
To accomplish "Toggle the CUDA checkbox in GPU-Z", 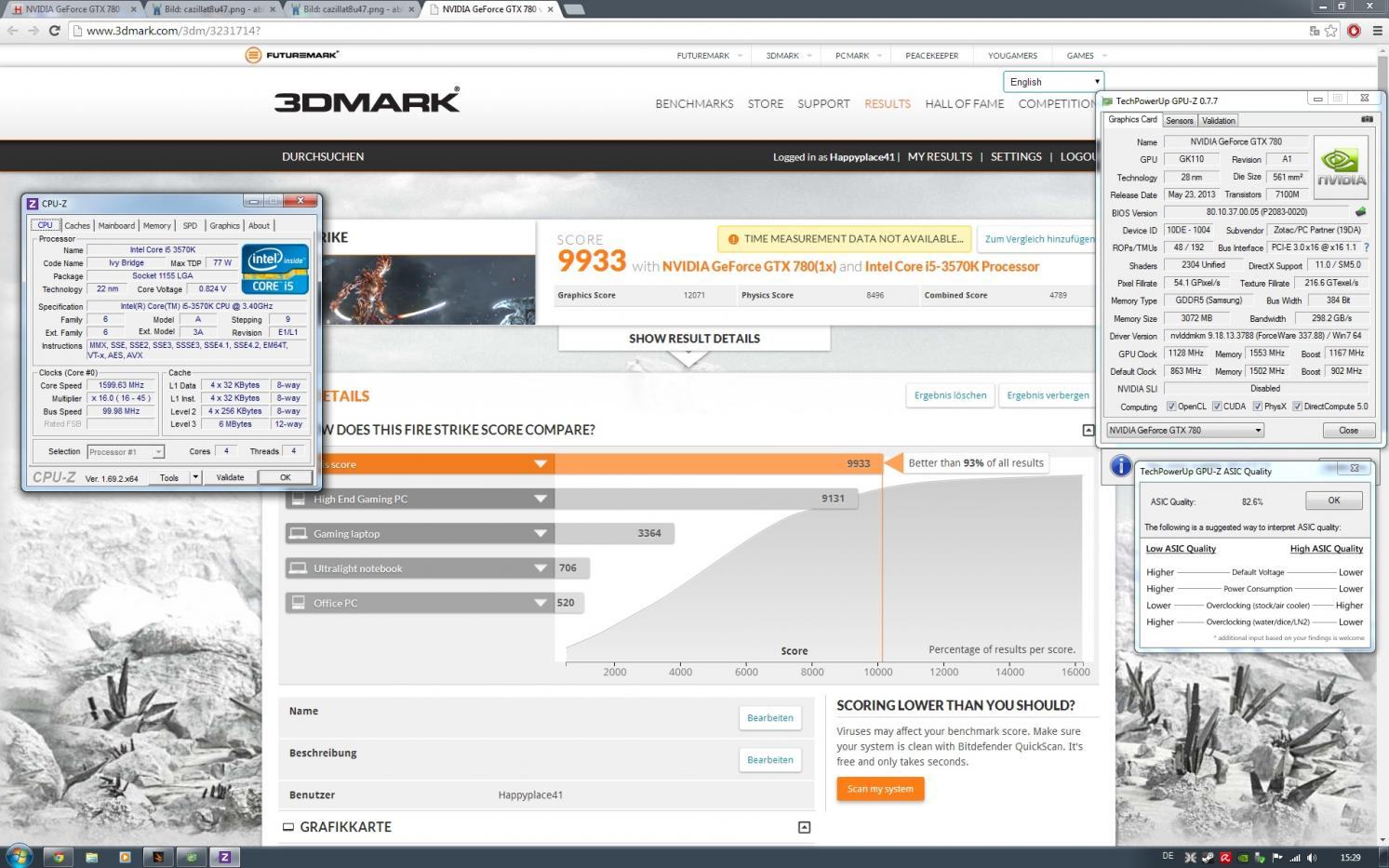I will [x=1217, y=407].
